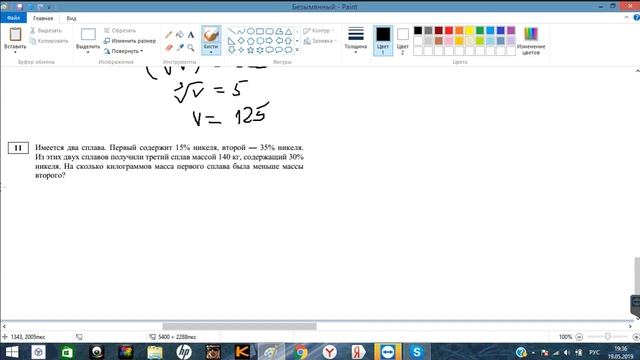Switch to the Home (Главная) tab

43,18
